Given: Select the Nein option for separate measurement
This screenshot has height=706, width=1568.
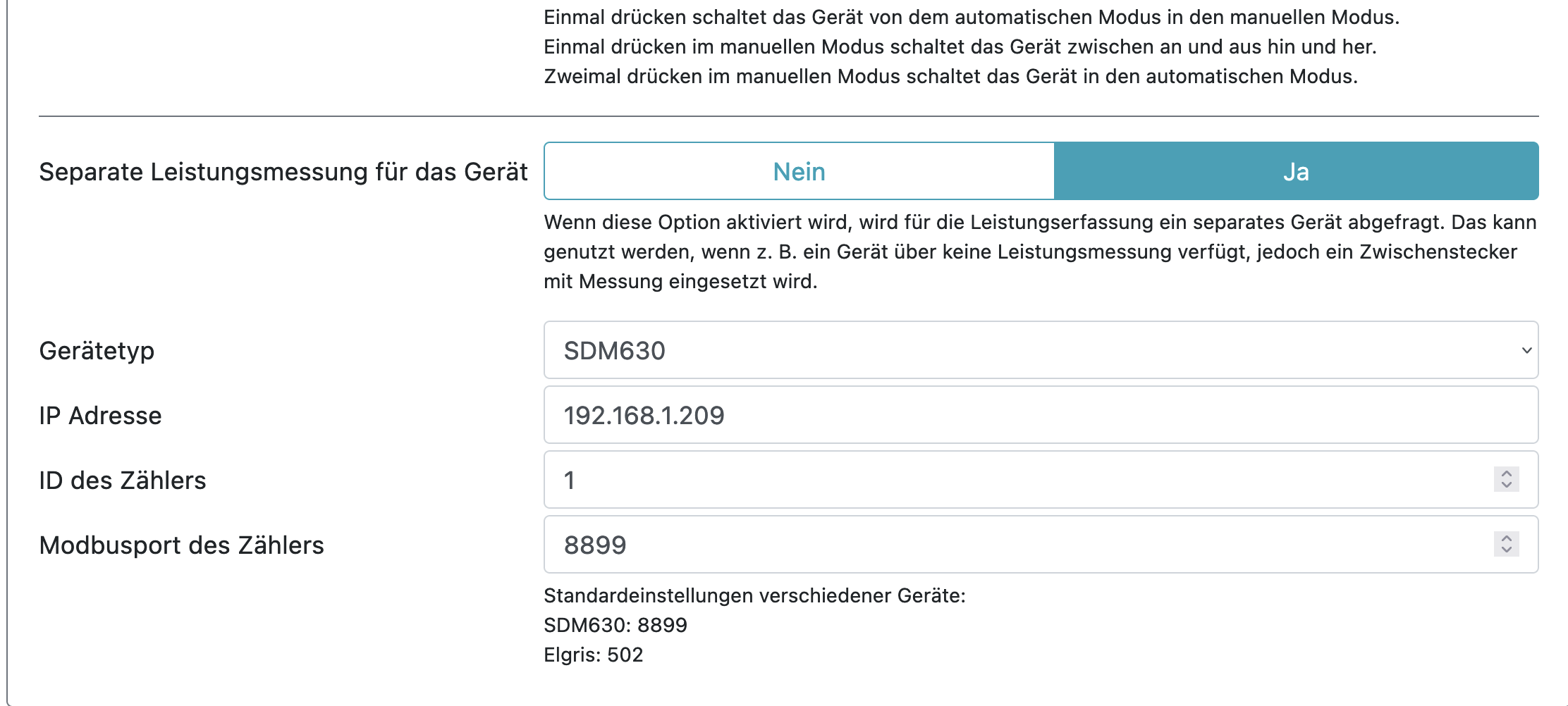Looking at the screenshot, I should point(799,171).
